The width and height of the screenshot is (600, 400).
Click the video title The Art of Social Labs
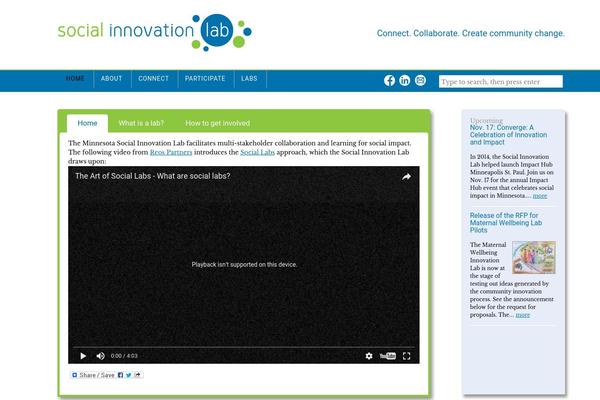[153, 176]
